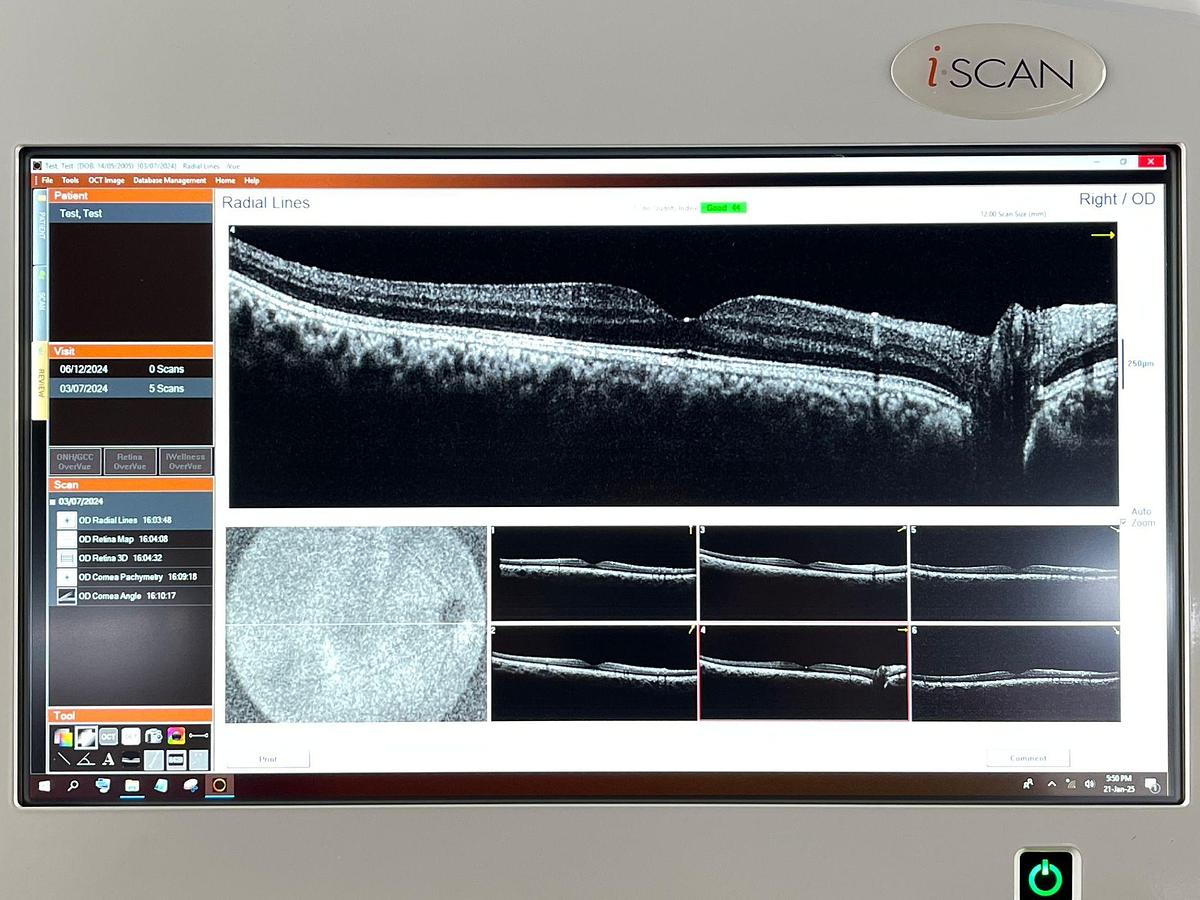Collapse the 03/07/2024 scan group
Image resolution: width=1200 pixels, height=900 pixels.
53,502
